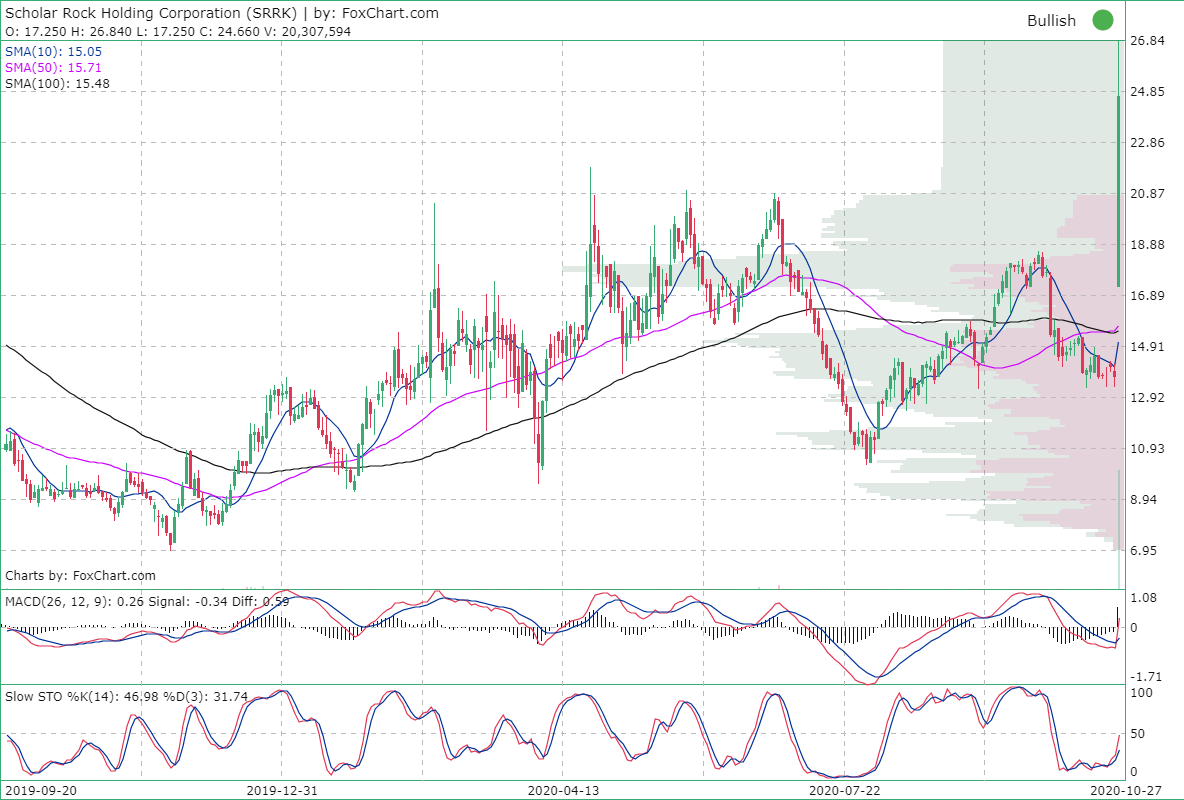The height and width of the screenshot is (800, 1184).
Task: Click the 2020-10-27 date label
Action: pyautogui.click(x=1125, y=790)
